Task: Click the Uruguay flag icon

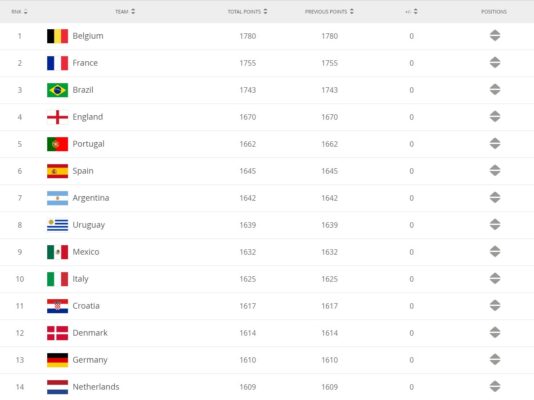Action: coord(57,225)
